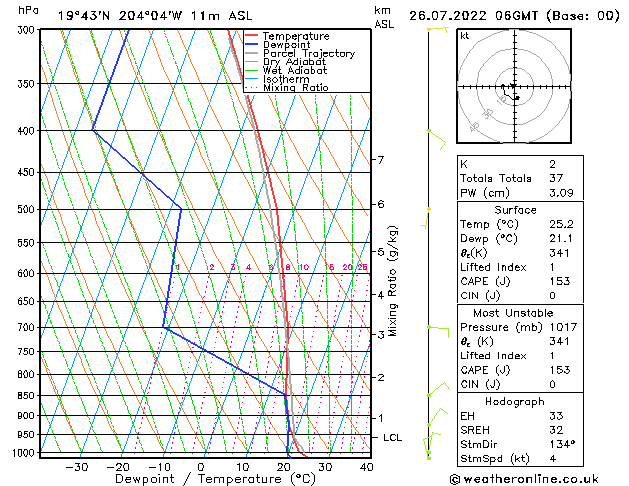
Task: Click the mixing ratio line label '10'
Action: pos(304,267)
